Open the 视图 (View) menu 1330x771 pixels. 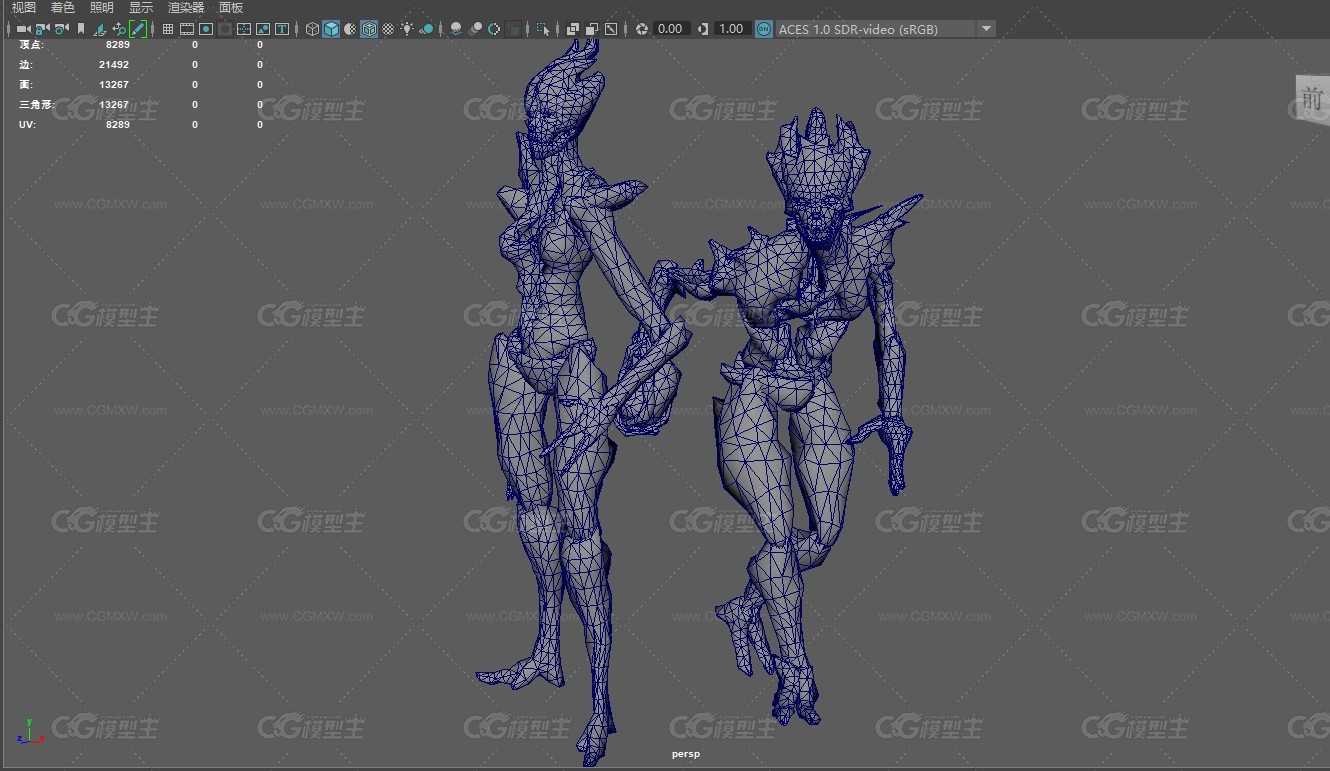(x=23, y=8)
